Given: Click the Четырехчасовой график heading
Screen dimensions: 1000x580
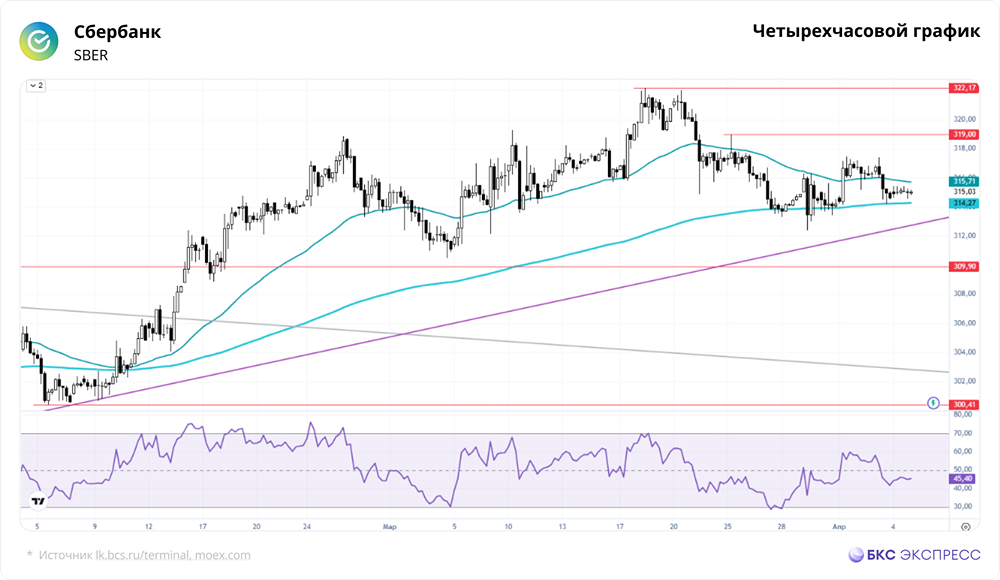Looking at the screenshot, I should [x=864, y=31].
